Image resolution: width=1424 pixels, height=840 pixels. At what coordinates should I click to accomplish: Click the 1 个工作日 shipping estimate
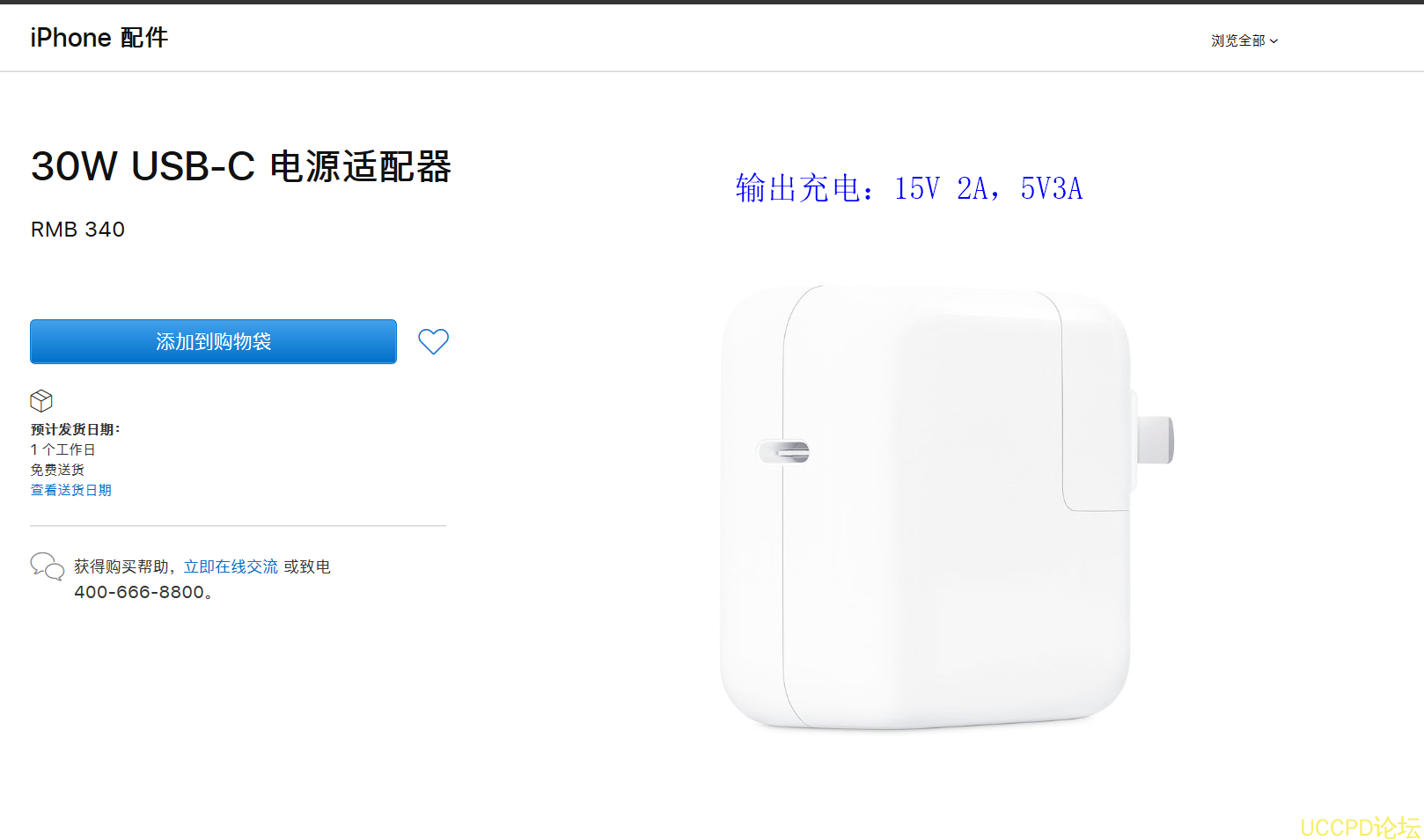point(62,449)
